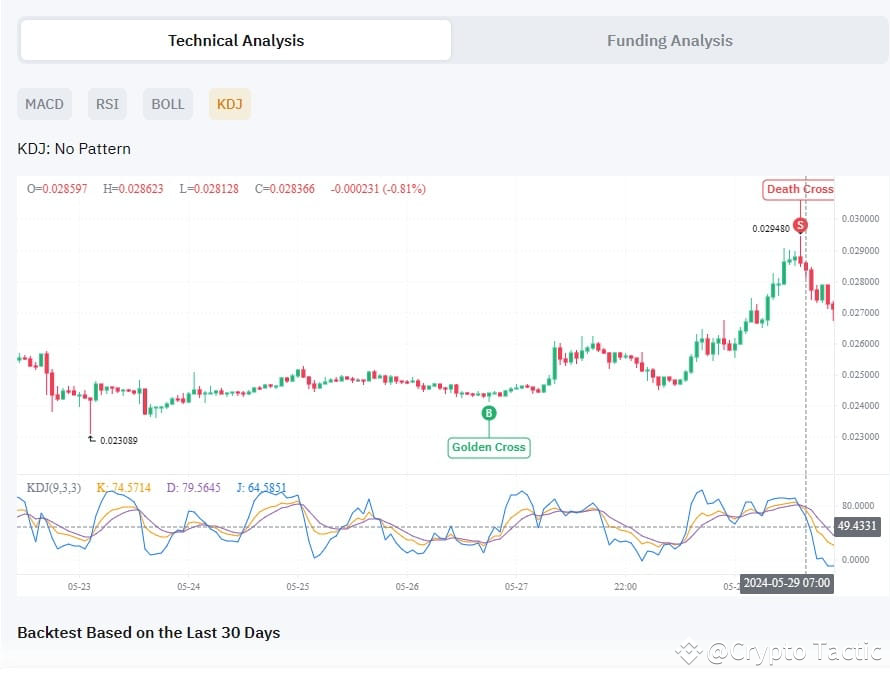Image resolution: width=890 pixels, height=674 pixels.
Task: Click the 05-25 date on time axis
Action: [297, 586]
